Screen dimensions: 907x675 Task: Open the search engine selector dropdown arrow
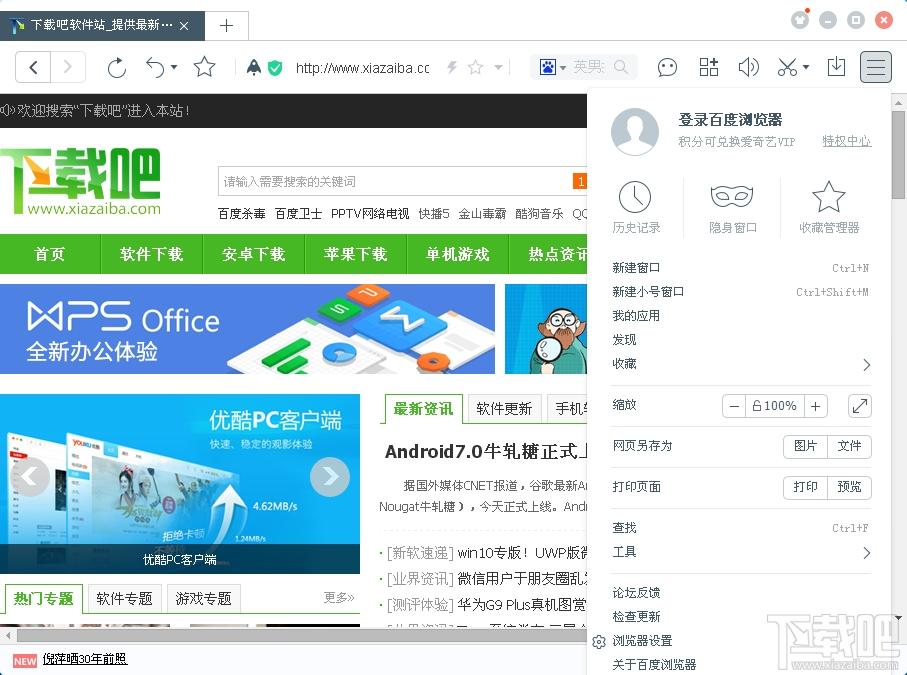coord(562,68)
